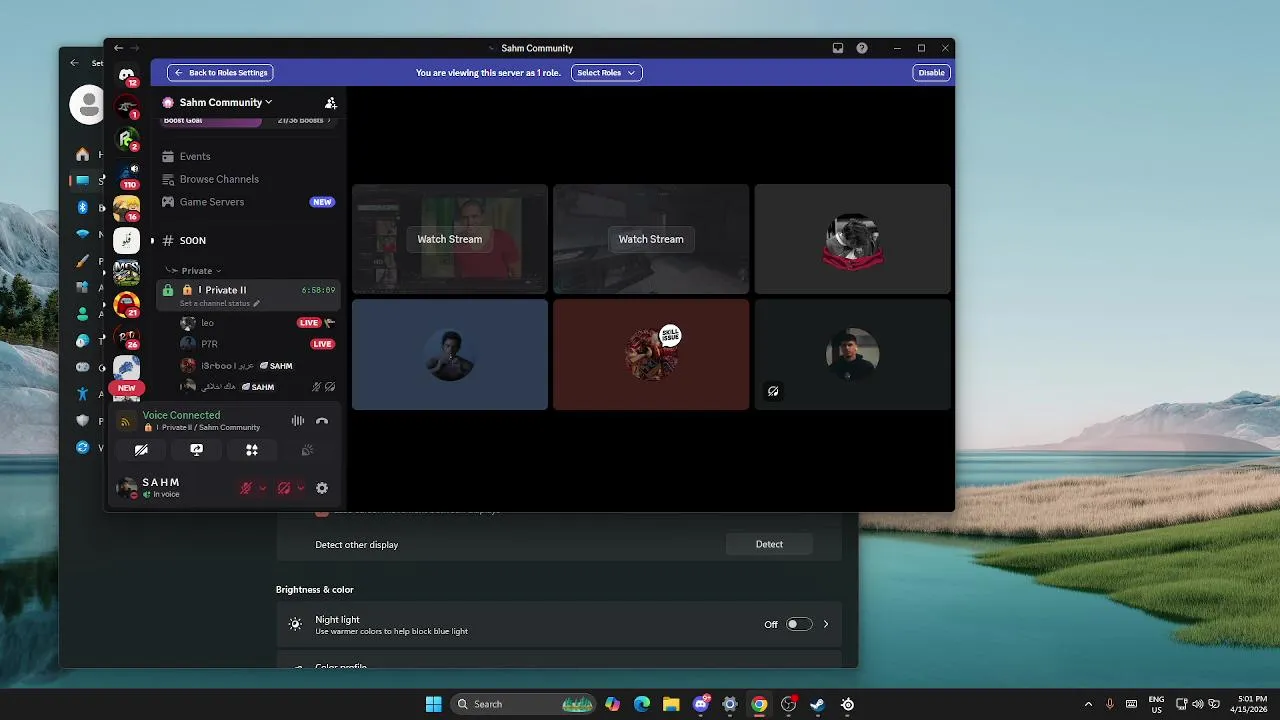The image size is (1280, 720).
Task: Share your screen icon in voice panel
Action: [x=196, y=450]
